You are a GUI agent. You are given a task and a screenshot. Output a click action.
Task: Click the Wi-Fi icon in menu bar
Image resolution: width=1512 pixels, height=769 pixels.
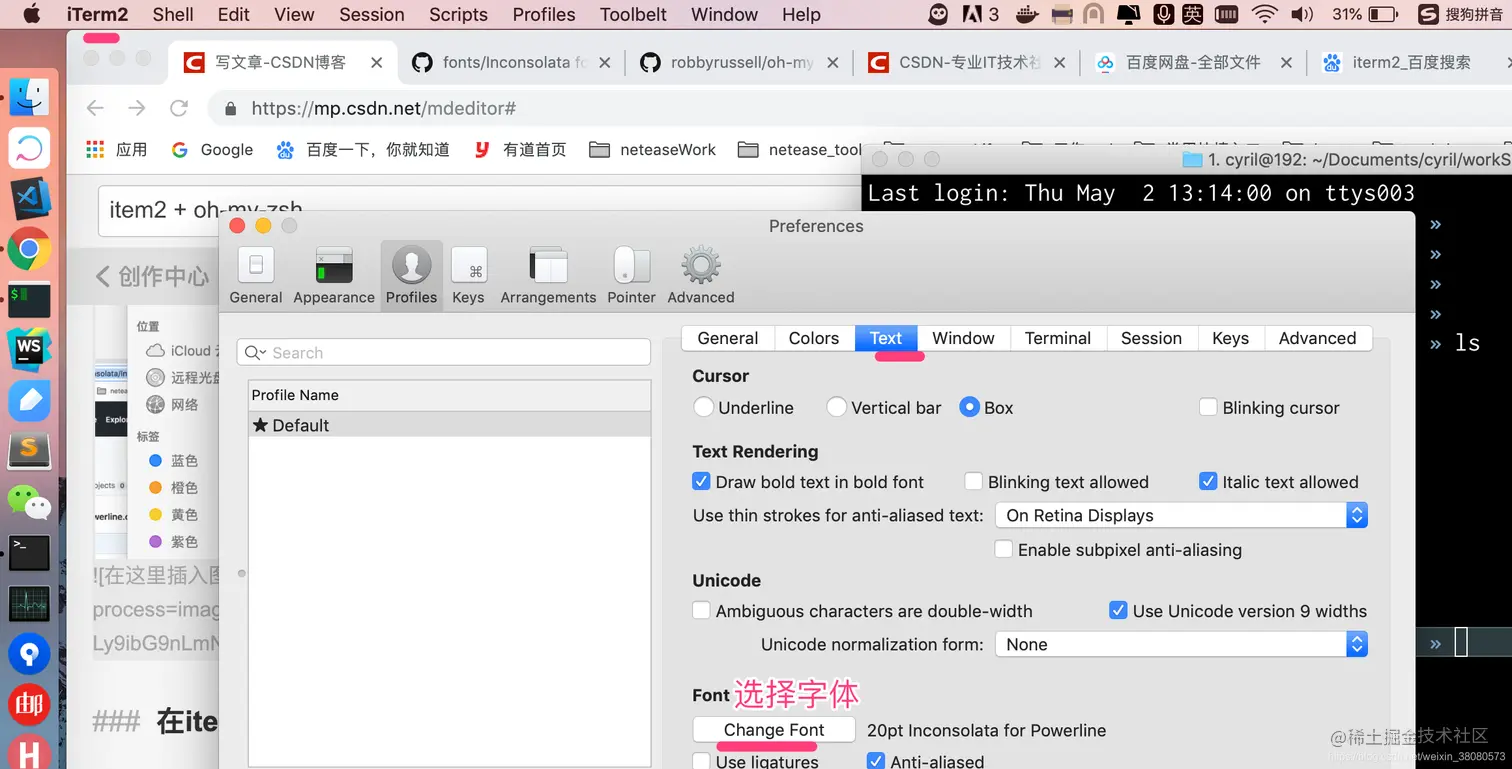(x=1265, y=14)
